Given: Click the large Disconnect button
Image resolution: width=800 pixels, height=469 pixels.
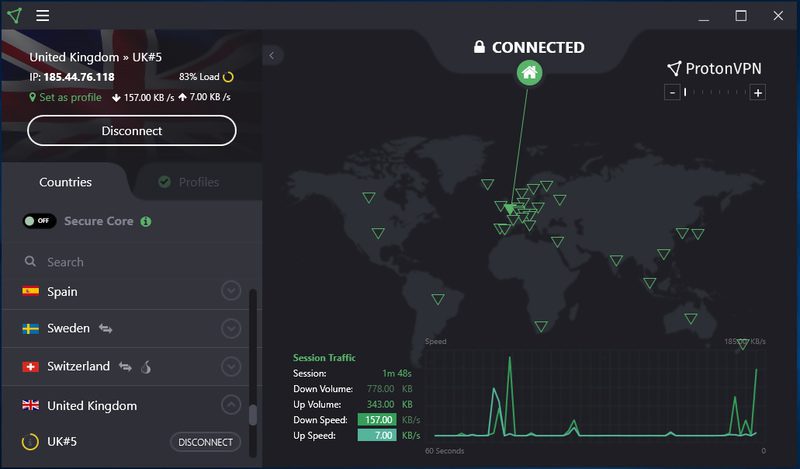Looking at the screenshot, I should [132, 131].
